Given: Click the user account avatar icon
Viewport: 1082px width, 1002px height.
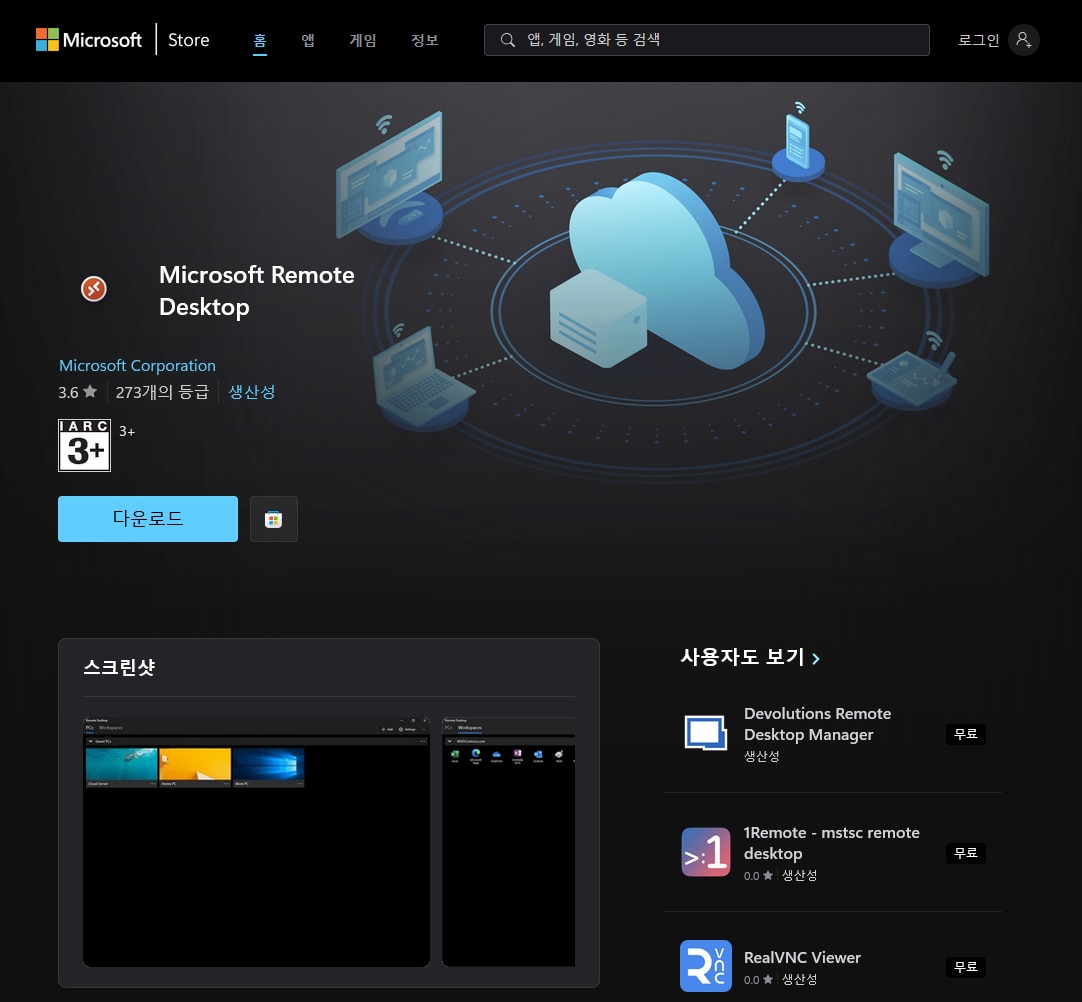Looking at the screenshot, I should [1023, 40].
